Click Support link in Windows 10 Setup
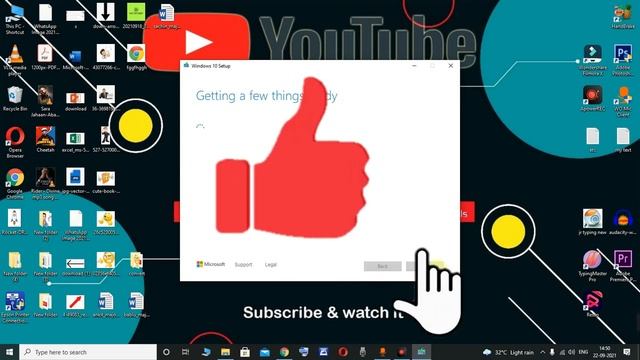The image size is (640, 360). [x=243, y=264]
